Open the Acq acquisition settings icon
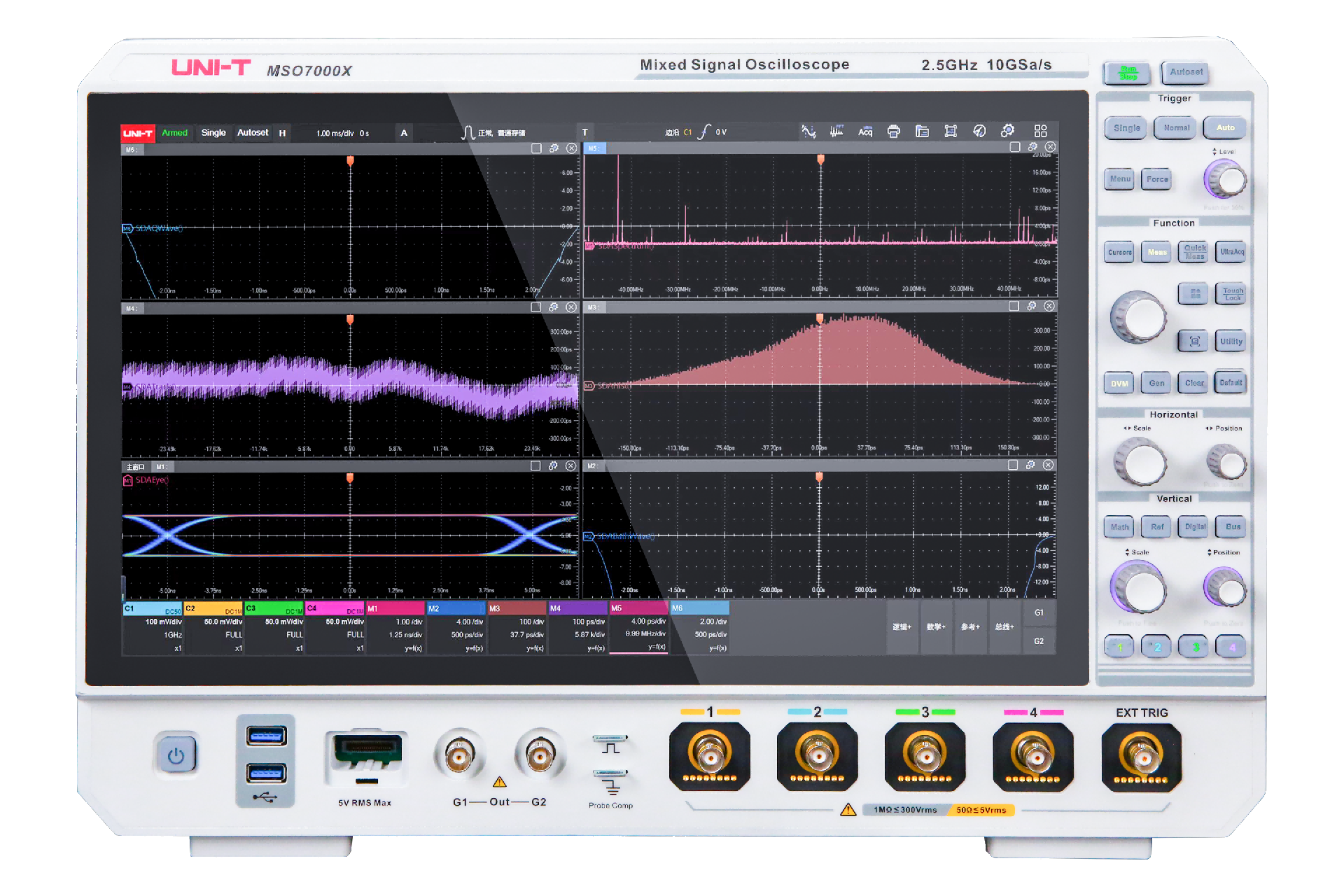The width and height of the screenshot is (1344, 896). point(865,132)
